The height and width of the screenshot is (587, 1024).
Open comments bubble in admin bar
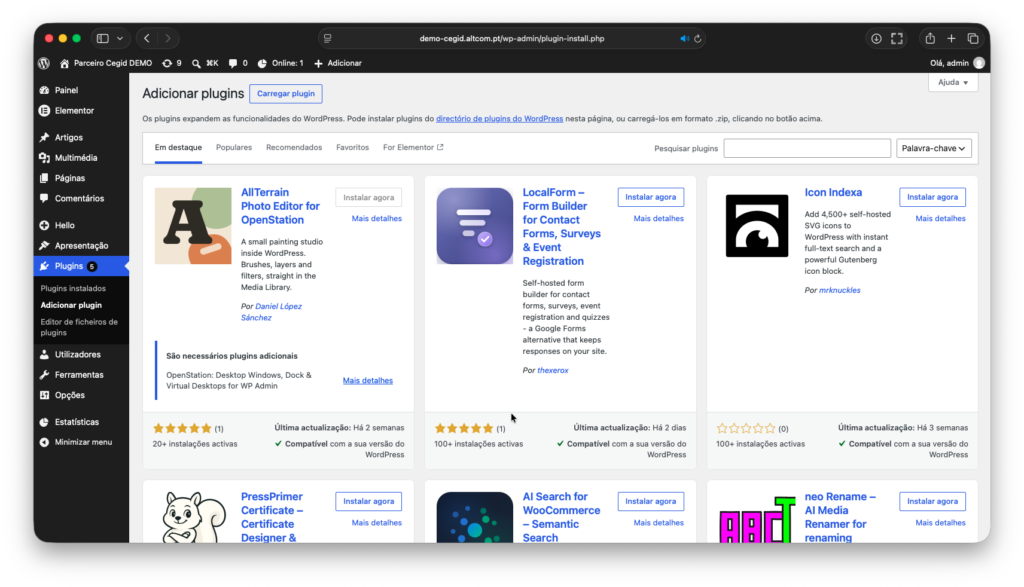pyautogui.click(x=238, y=63)
